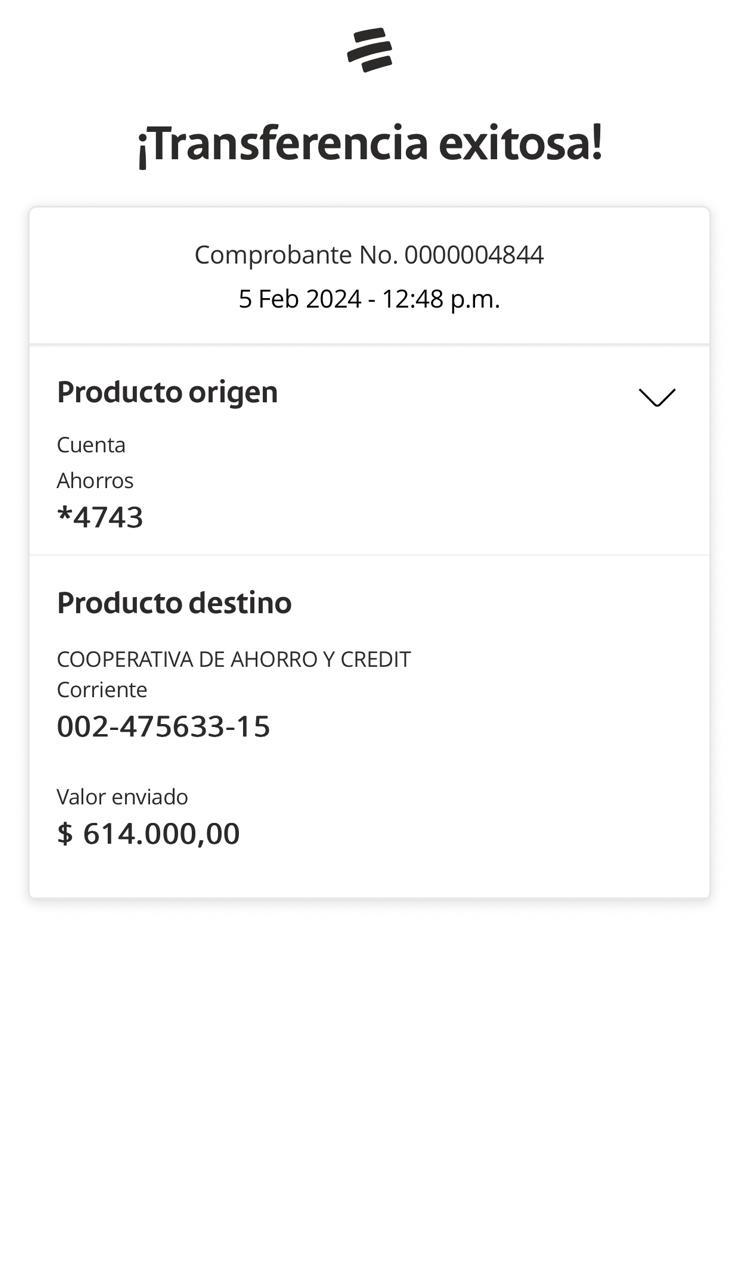Click the Valor enviado label
This screenshot has width=740, height=1280.
coord(122,797)
